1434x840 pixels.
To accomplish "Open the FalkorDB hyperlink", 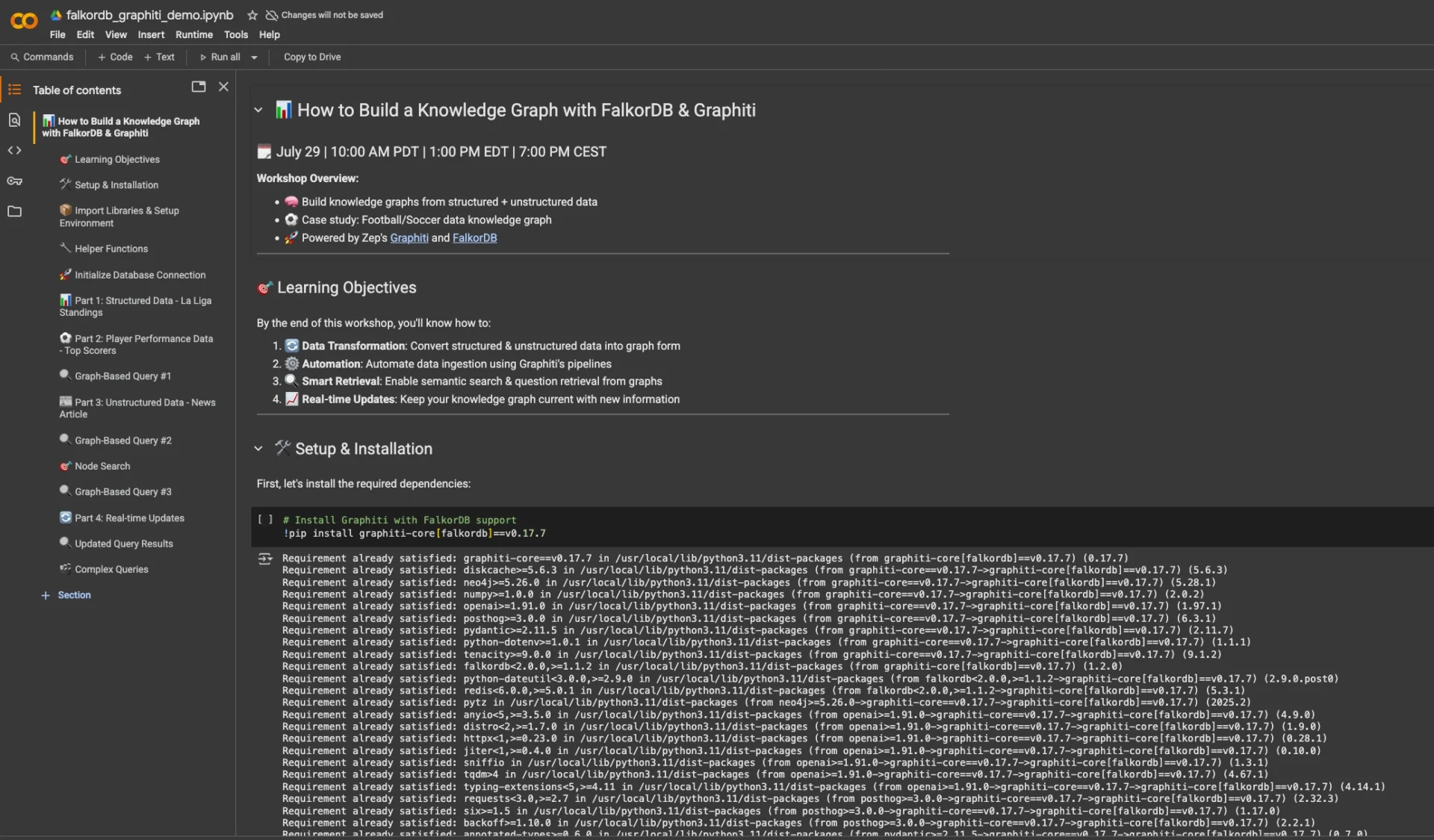I will click(x=474, y=237).
